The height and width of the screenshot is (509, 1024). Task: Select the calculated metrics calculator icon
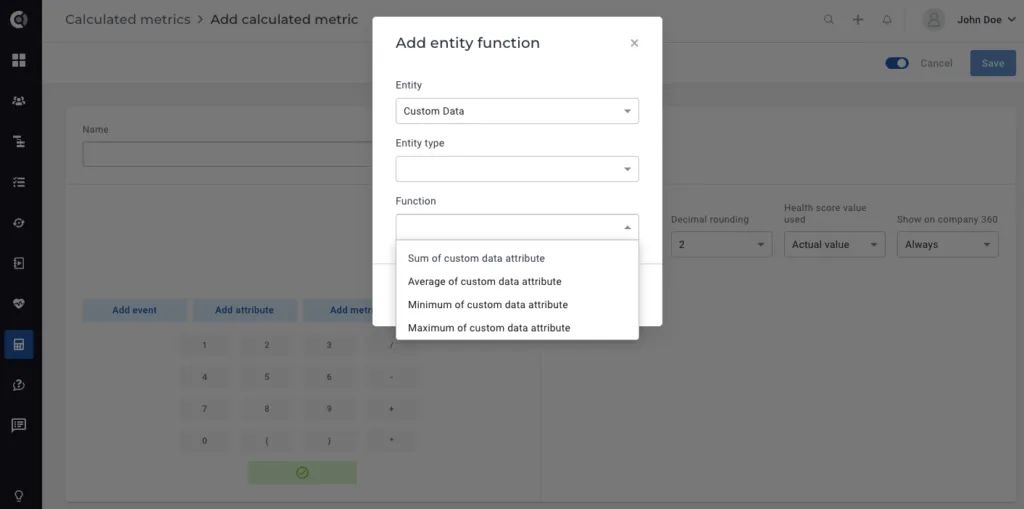19,344
